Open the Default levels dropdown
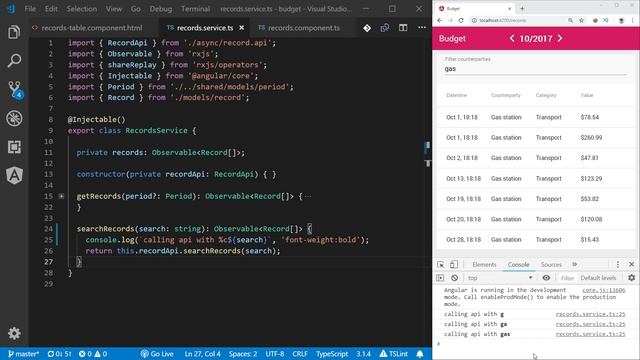Screen dimensions: 640x360 (598, 278)
